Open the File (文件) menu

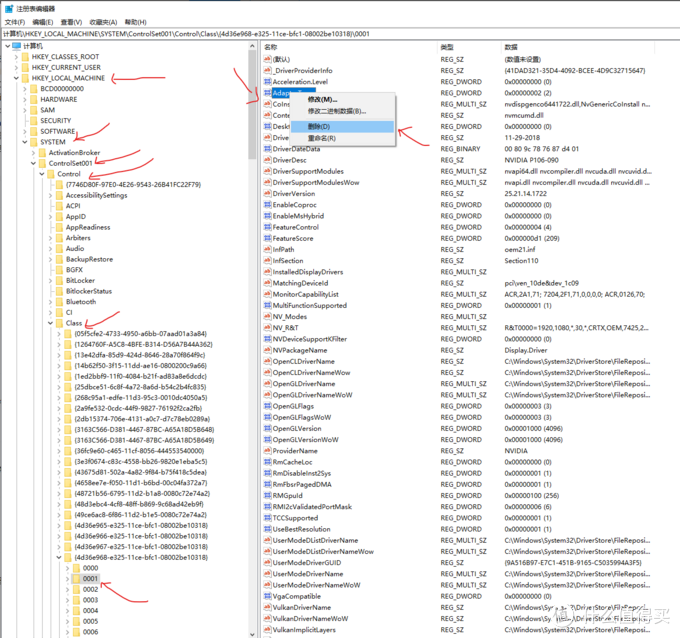(x=15, y=22)
